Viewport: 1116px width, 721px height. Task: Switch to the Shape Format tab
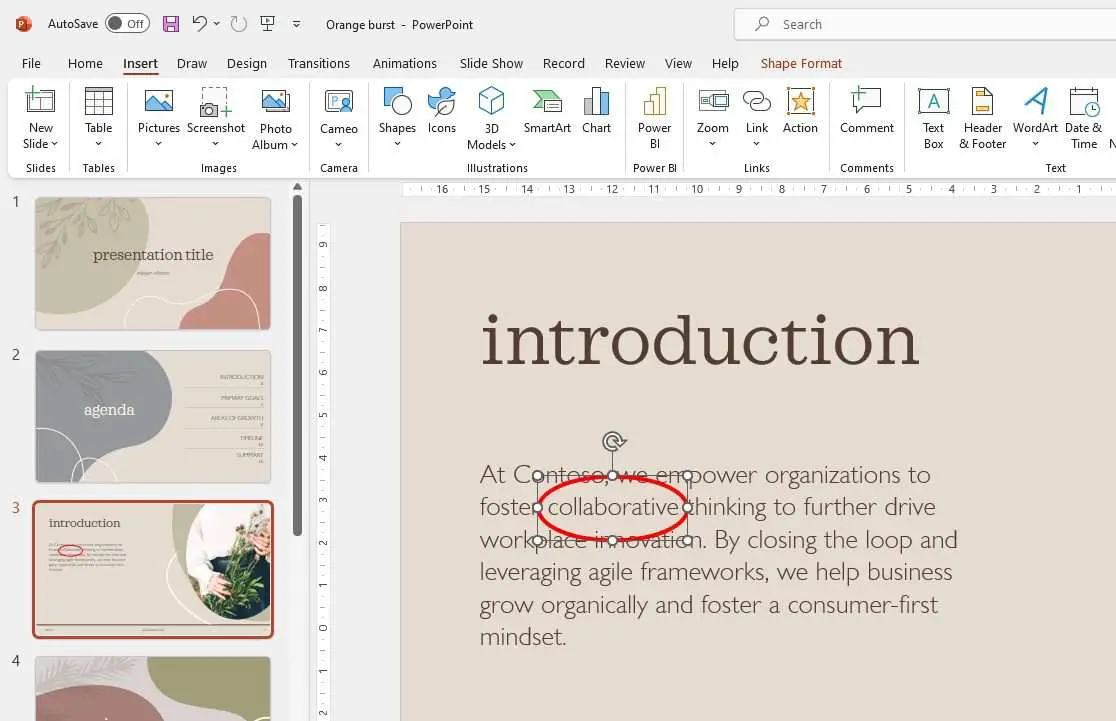pyautogui.click(x=801, y=63)
